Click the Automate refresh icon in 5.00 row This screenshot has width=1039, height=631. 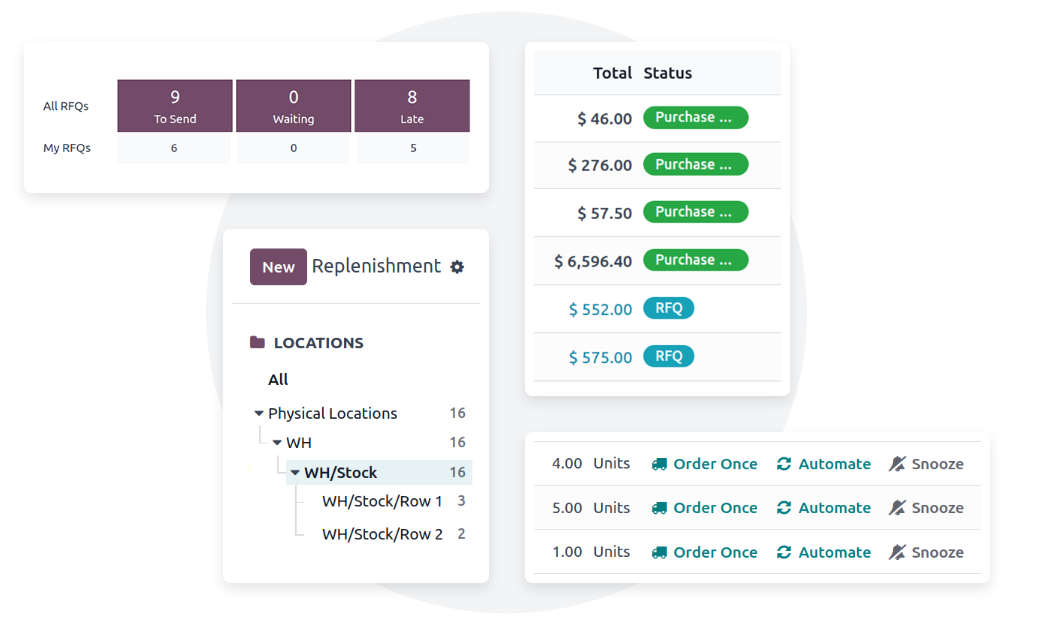tap(784, 508)
